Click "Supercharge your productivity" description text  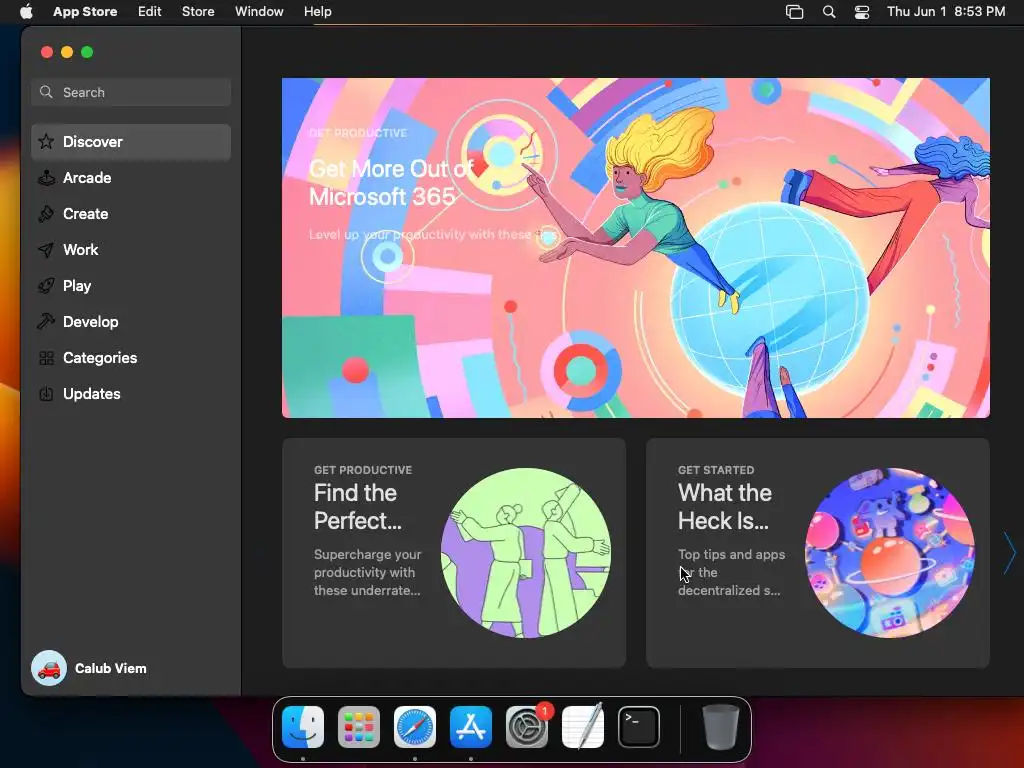click(368, 572)
